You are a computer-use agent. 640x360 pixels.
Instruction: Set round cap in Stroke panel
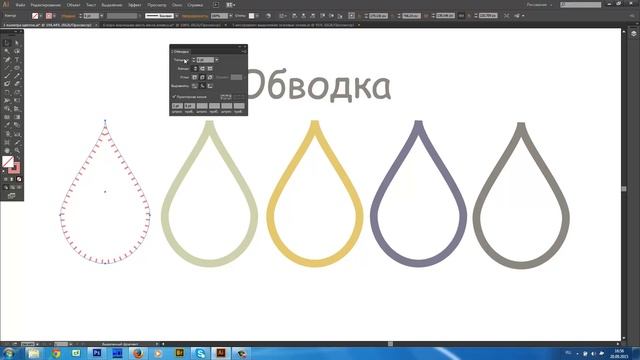(x=202, y=69)
